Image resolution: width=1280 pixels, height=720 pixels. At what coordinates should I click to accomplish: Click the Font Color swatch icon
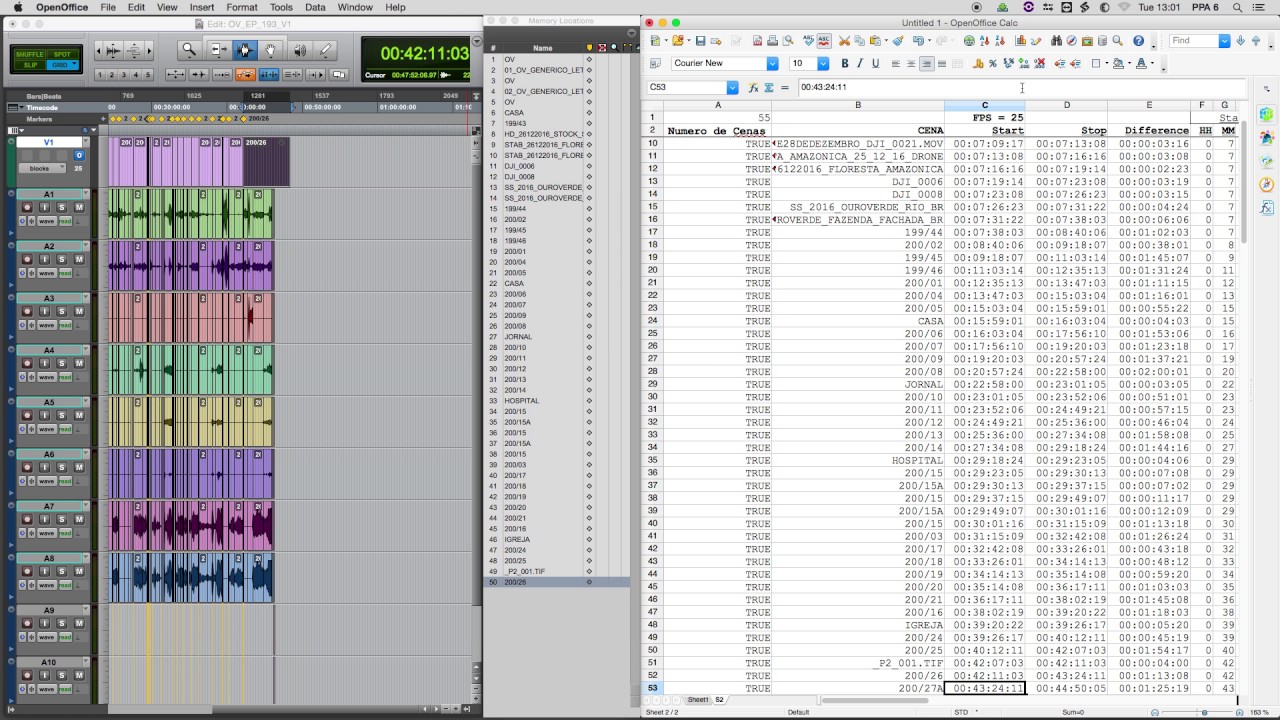click(x=1139, y=63)
